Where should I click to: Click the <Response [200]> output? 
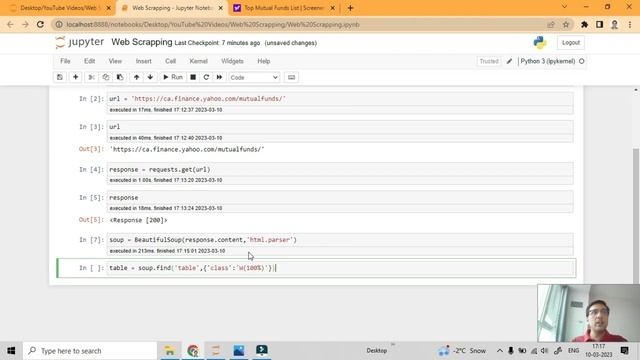138,220
